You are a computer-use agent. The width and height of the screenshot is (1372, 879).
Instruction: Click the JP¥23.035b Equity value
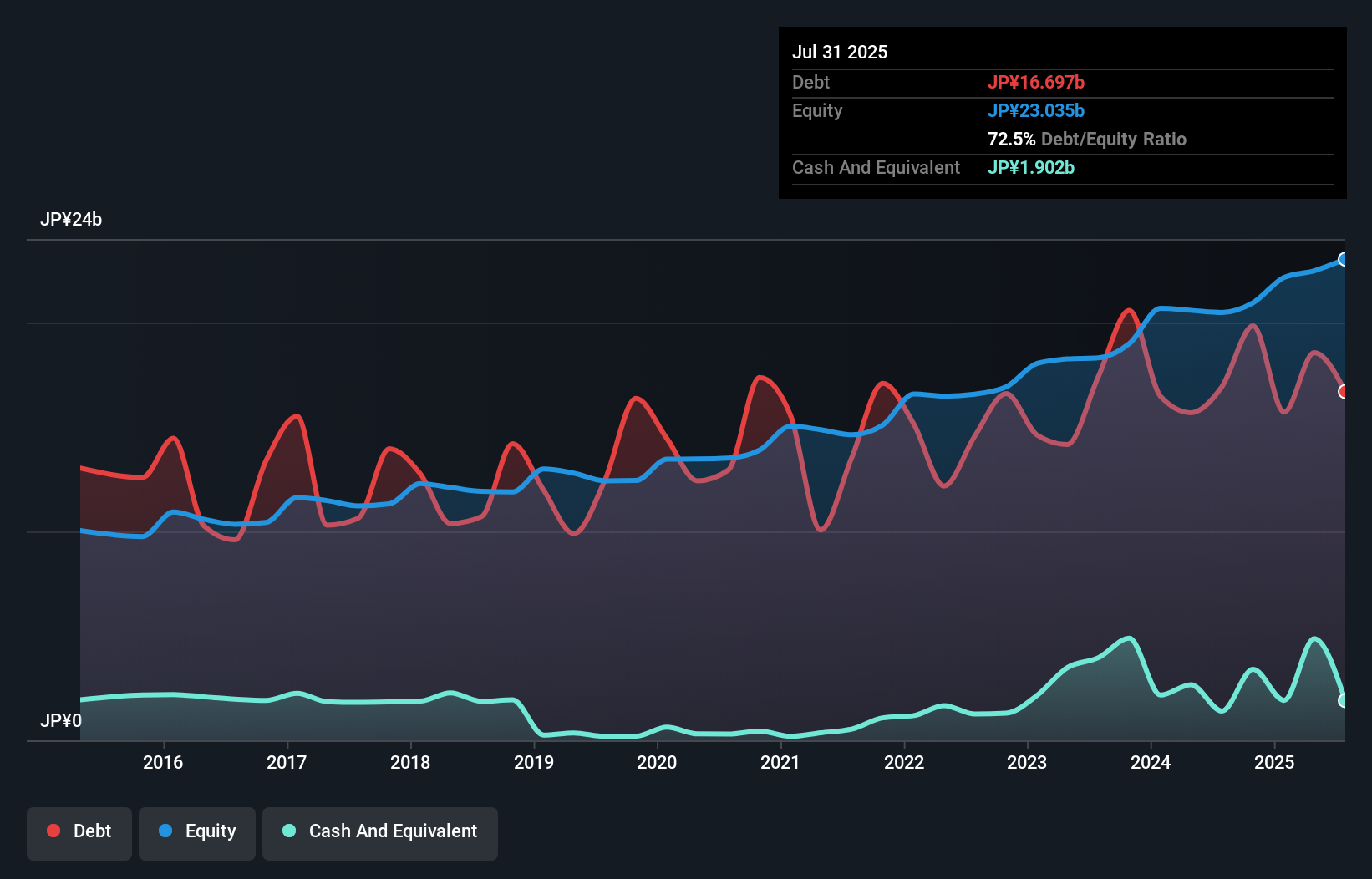[x=1036, y=110]
